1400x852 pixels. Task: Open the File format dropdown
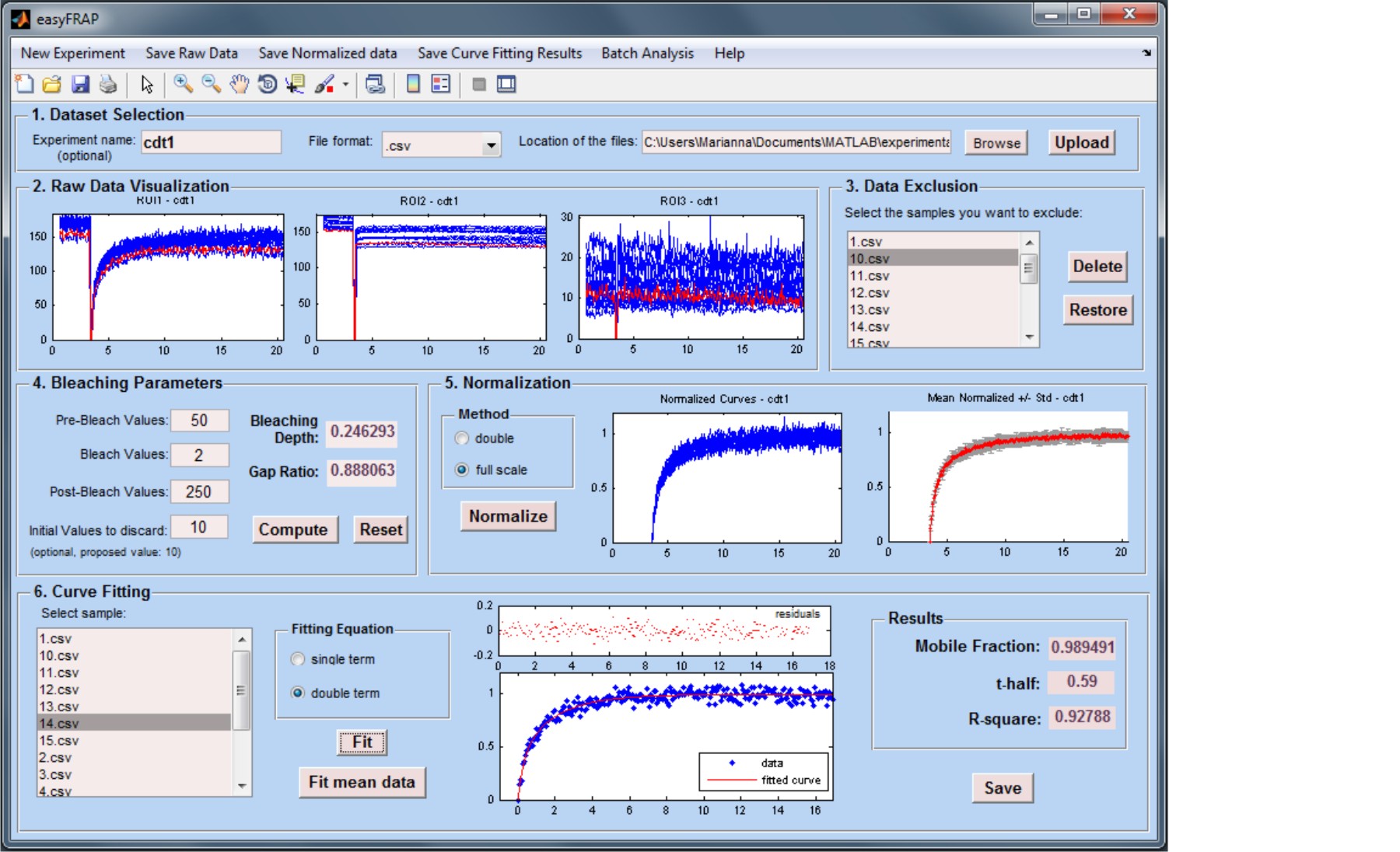coord(490,145)
